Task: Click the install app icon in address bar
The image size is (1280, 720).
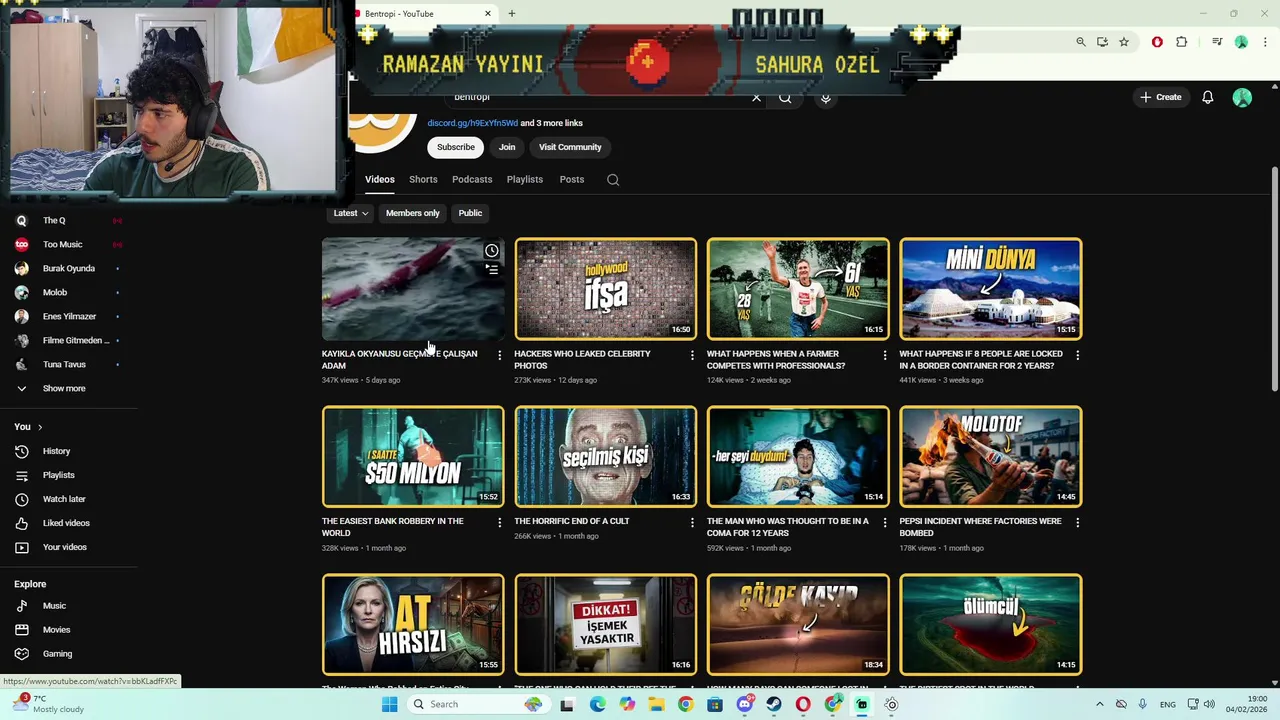Action: (1102, 42)
